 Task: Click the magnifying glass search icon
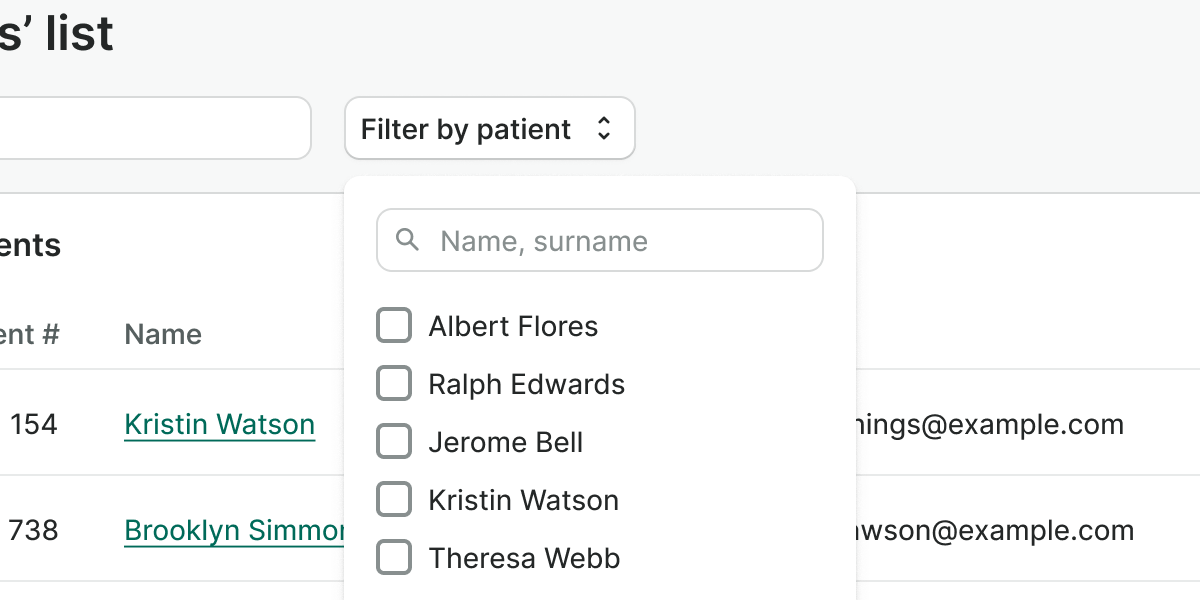[x=407, y=240]
